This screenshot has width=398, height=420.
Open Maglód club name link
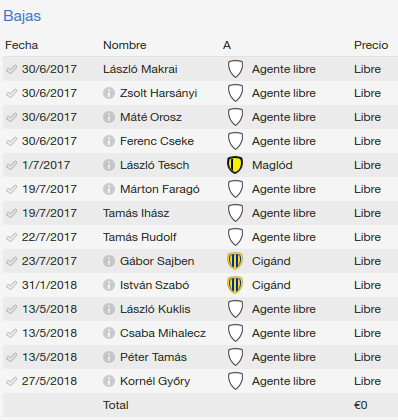tap(272, 165)
